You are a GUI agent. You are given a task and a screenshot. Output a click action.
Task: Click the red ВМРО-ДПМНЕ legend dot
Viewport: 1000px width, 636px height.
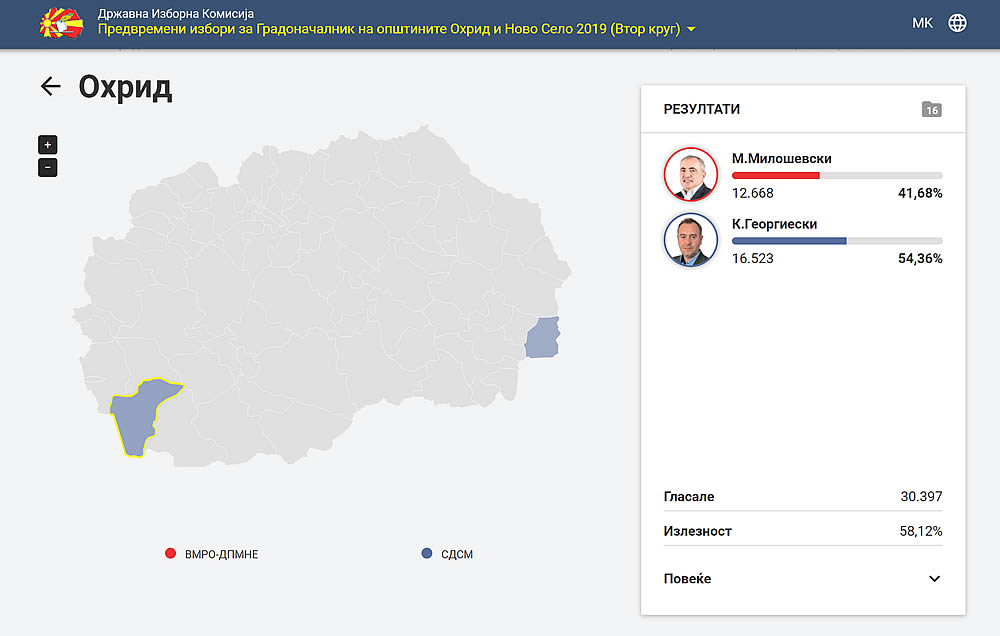171,554
